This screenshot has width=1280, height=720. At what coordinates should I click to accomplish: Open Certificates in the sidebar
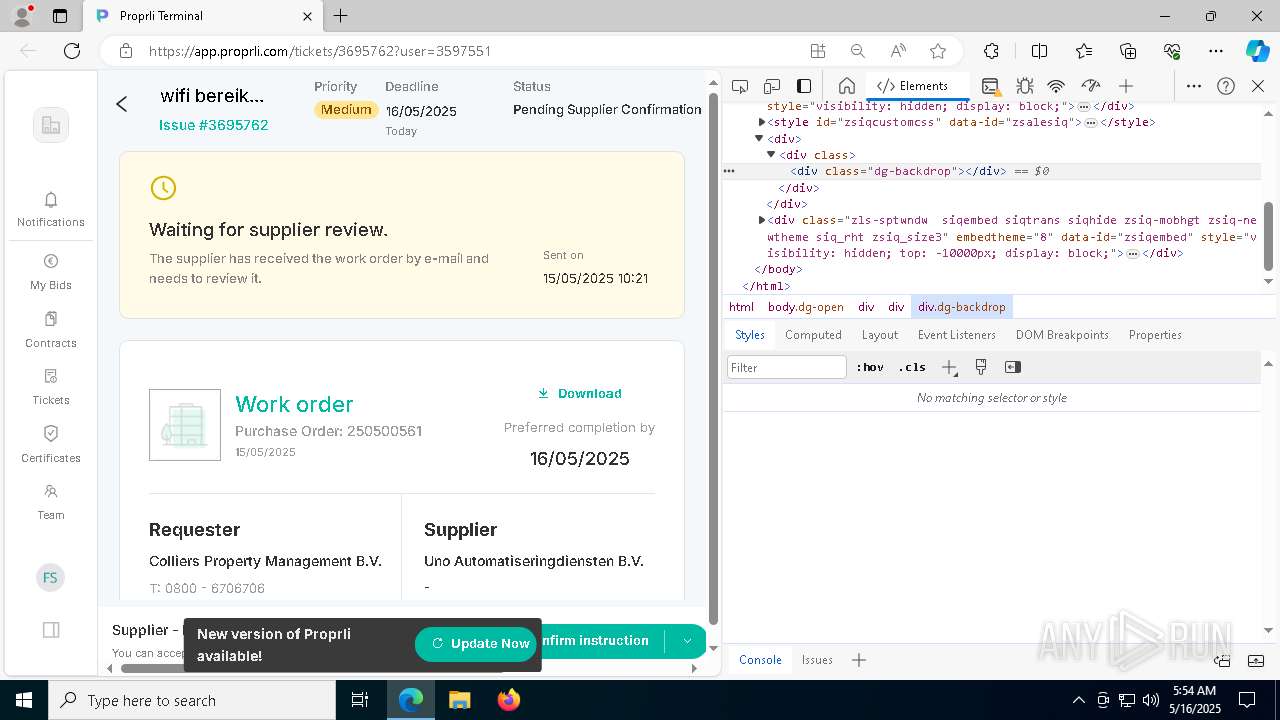point(51,445)
